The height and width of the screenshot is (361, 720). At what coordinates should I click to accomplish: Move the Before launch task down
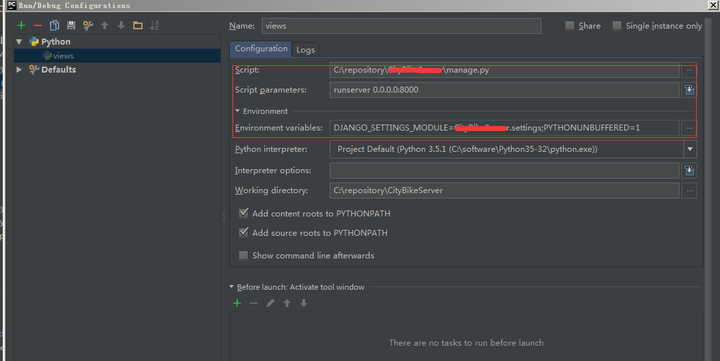pos(304,303)
